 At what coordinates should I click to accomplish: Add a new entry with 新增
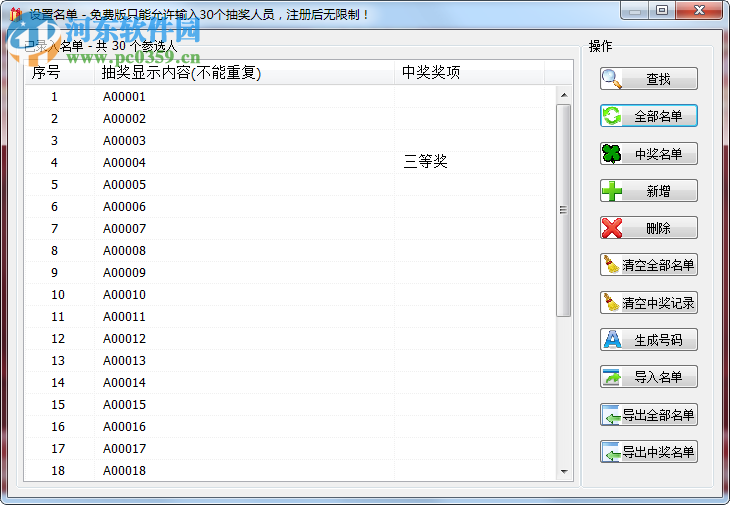point(649,191)
